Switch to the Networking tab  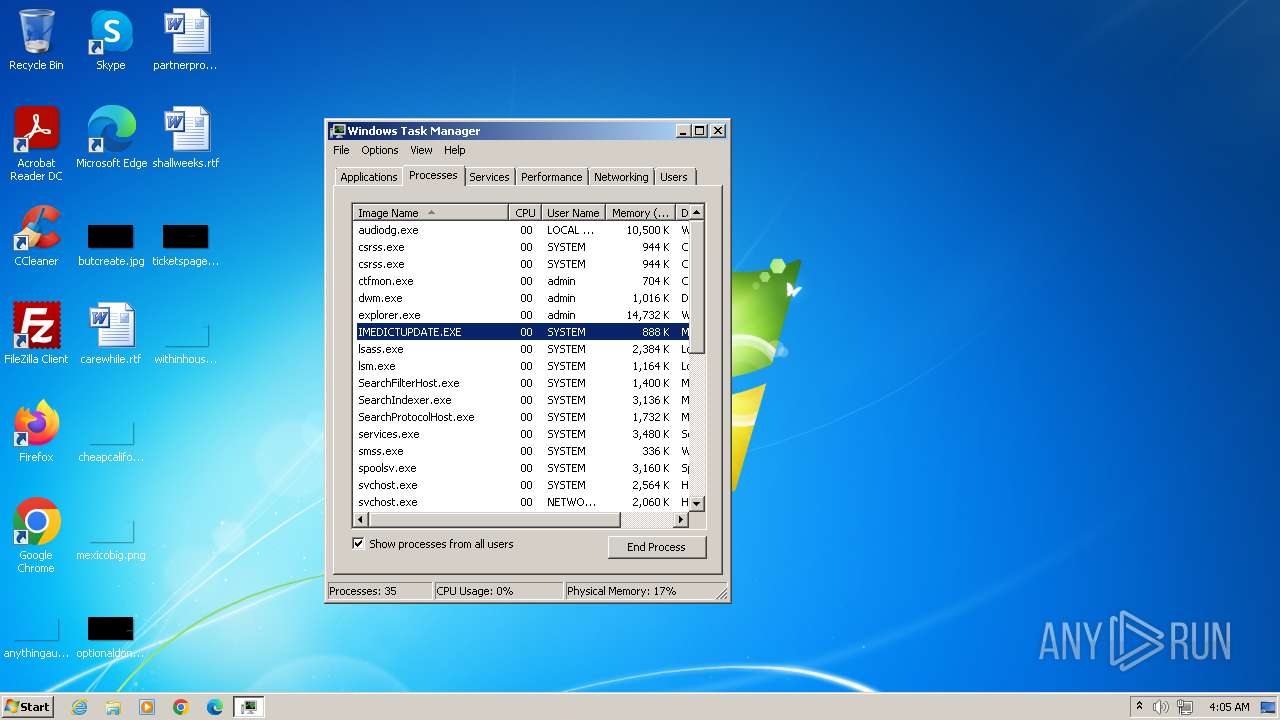[621, 177]
